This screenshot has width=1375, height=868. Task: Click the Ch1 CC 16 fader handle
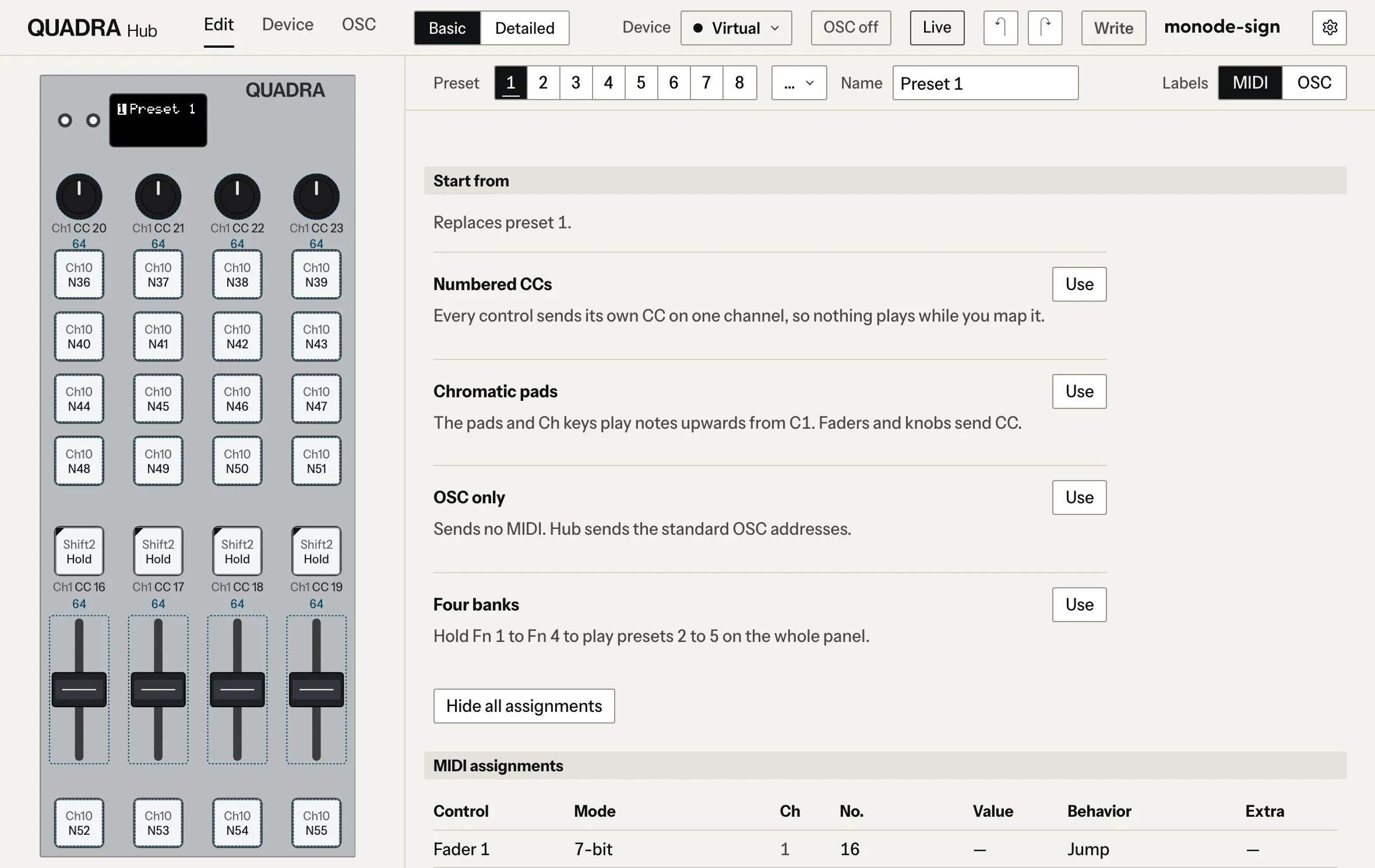(79, 690)
